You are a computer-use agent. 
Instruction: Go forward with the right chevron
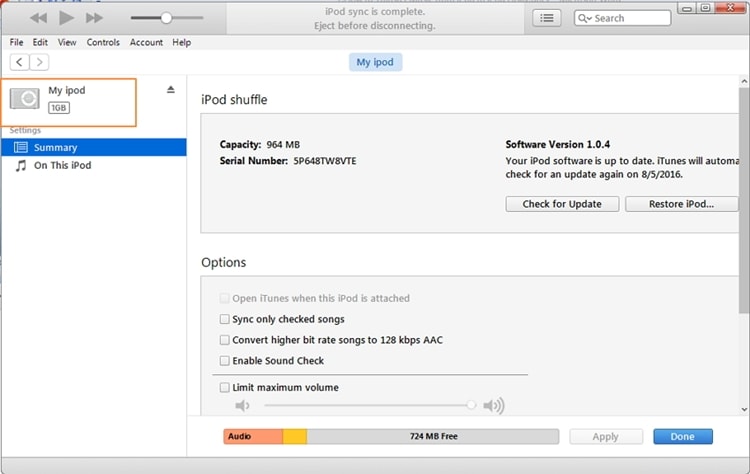pyautogui.click(x=39, y=62)
